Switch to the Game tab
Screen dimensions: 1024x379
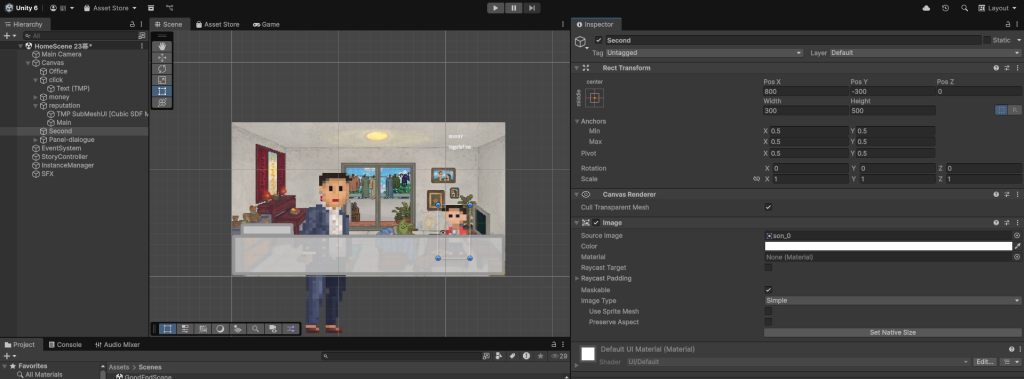(x=266, y=24)
